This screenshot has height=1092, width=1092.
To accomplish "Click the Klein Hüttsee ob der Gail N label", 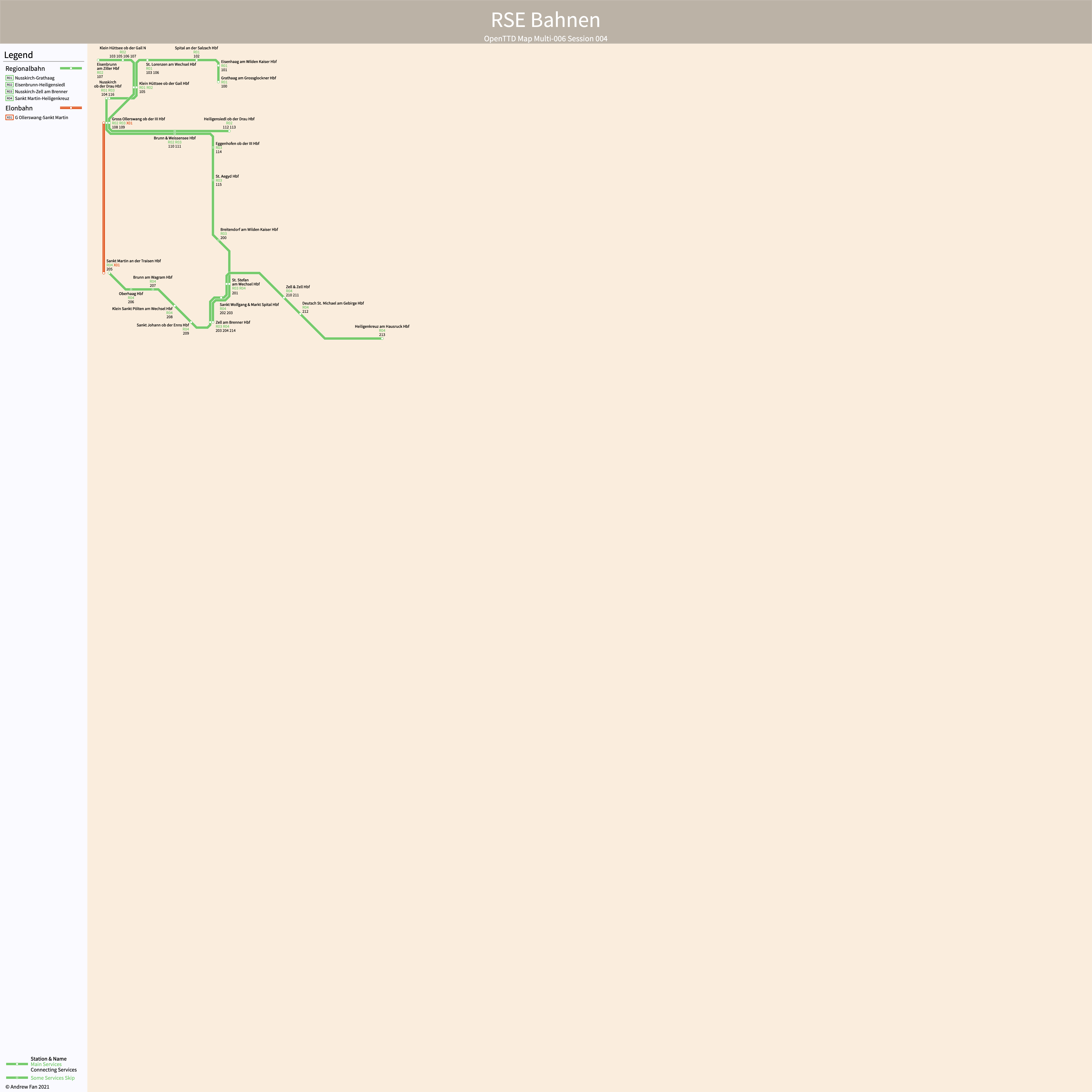I will tap(123, 48).
